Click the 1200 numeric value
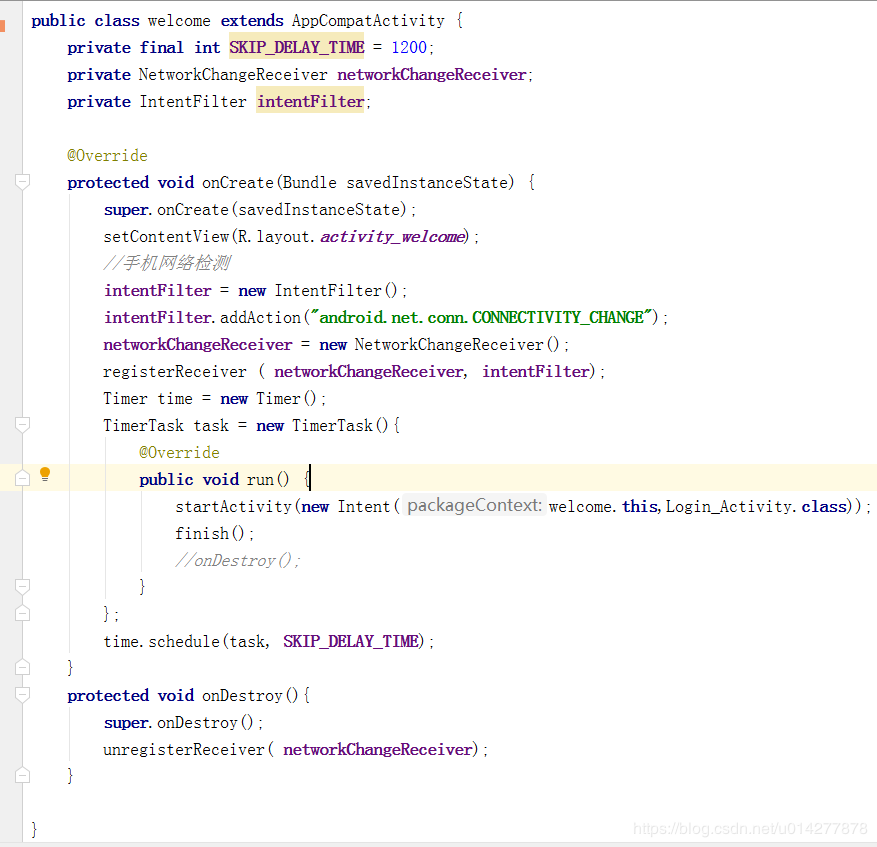 click(409, 47)
